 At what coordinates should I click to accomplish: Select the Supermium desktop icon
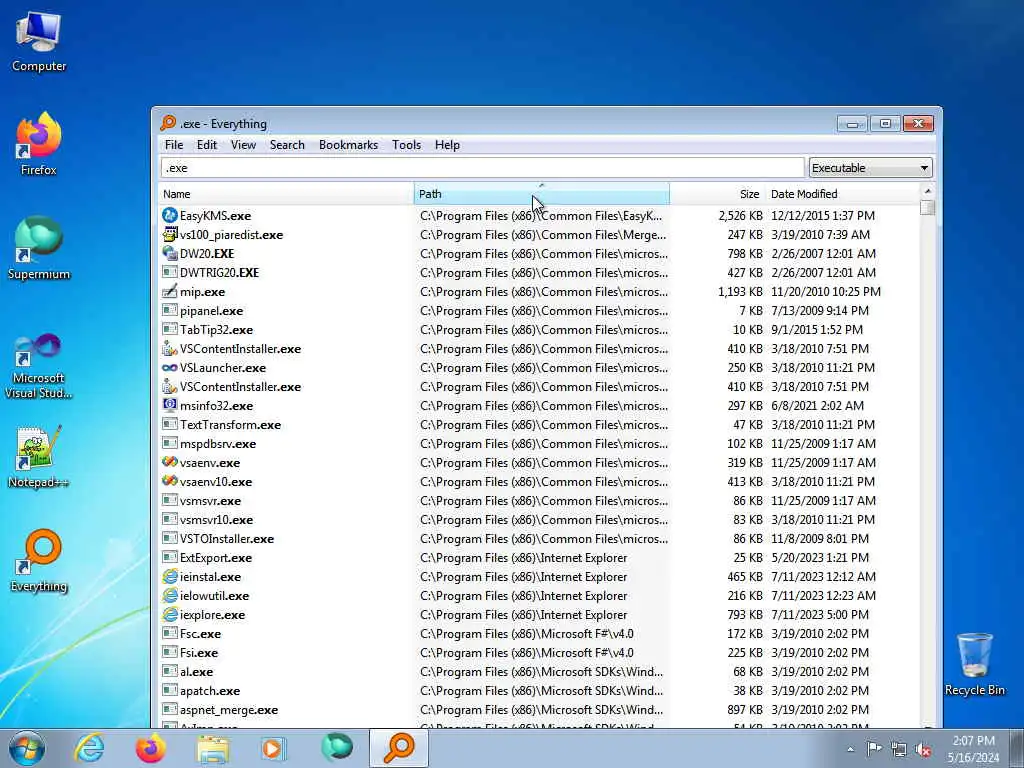[39, 248]
